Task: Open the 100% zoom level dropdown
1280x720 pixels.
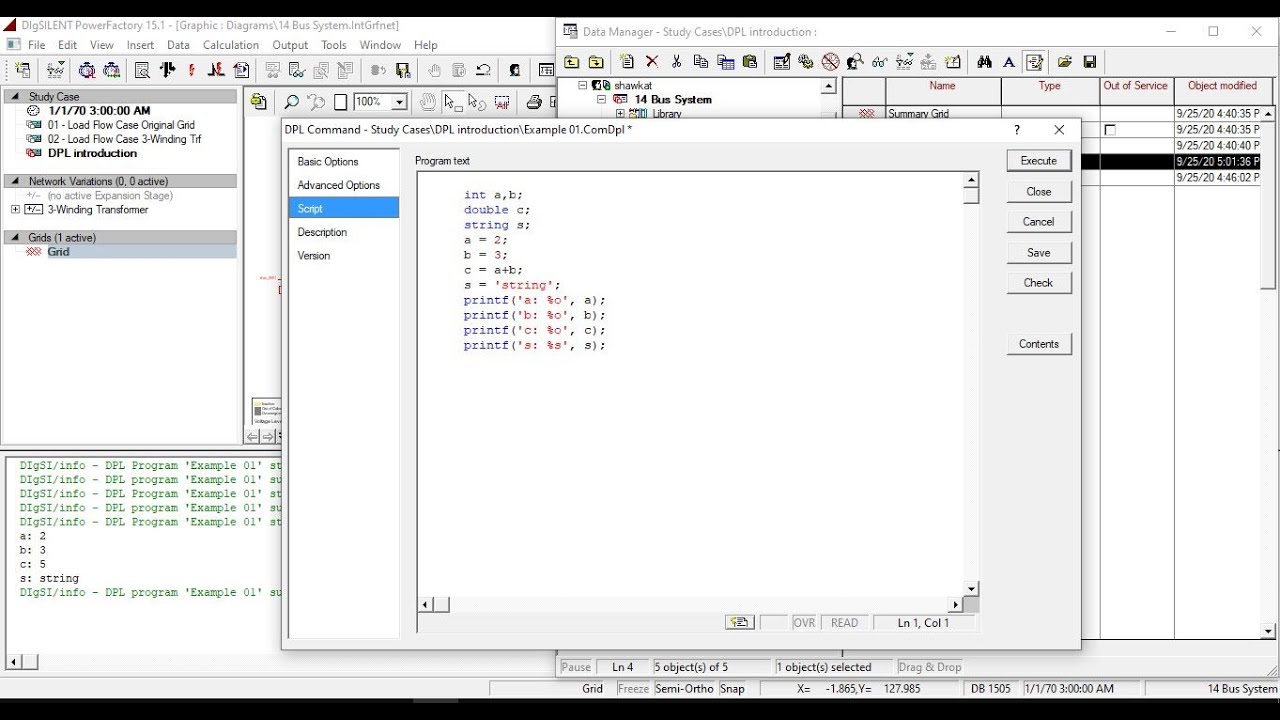Action: 399,102
